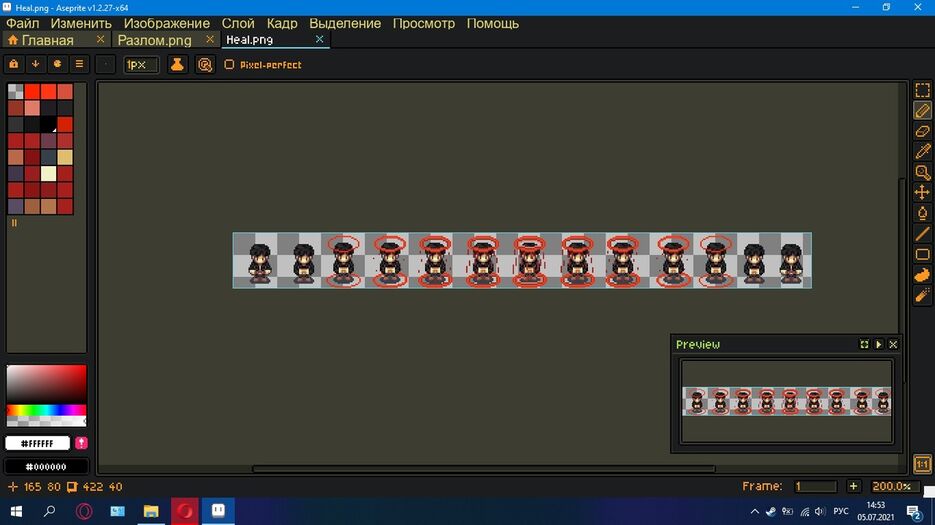Add a new frame with plus button
Image resolution: width=935 pixels, height=525 pixels.
point(853,486)
